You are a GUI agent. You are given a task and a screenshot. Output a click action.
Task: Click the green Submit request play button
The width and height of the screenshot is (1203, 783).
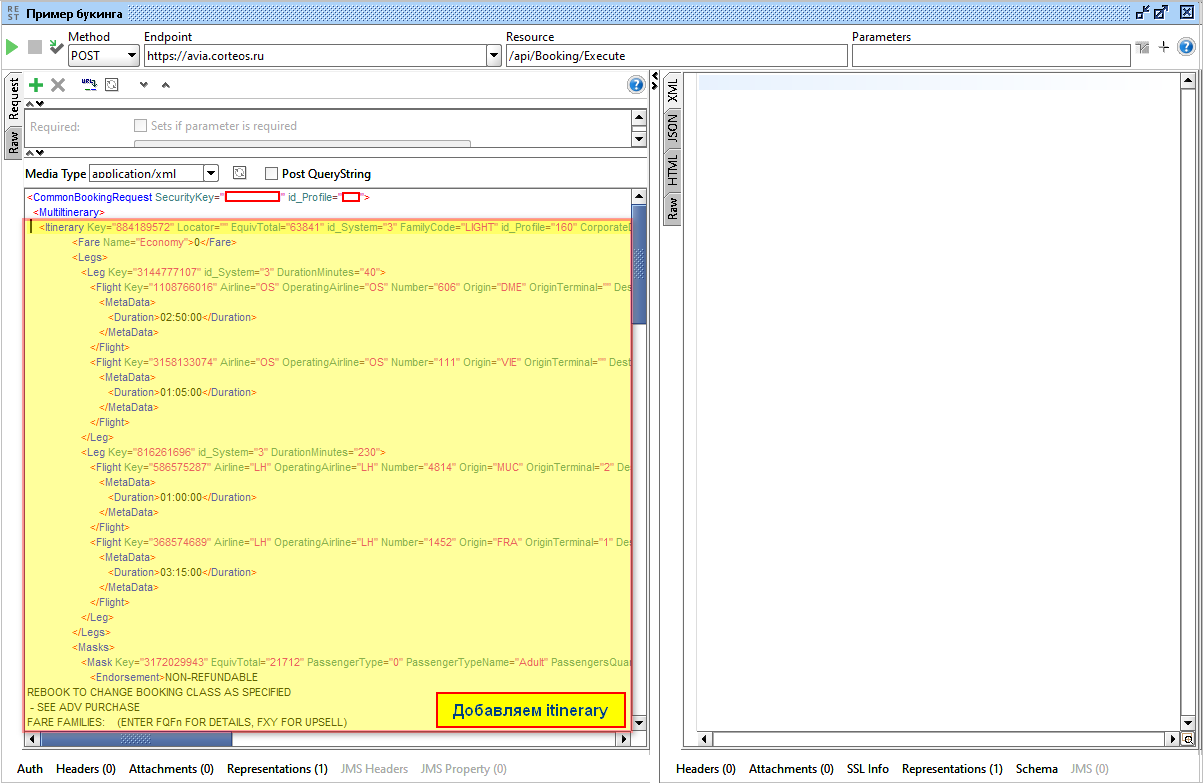coord(12,47)
